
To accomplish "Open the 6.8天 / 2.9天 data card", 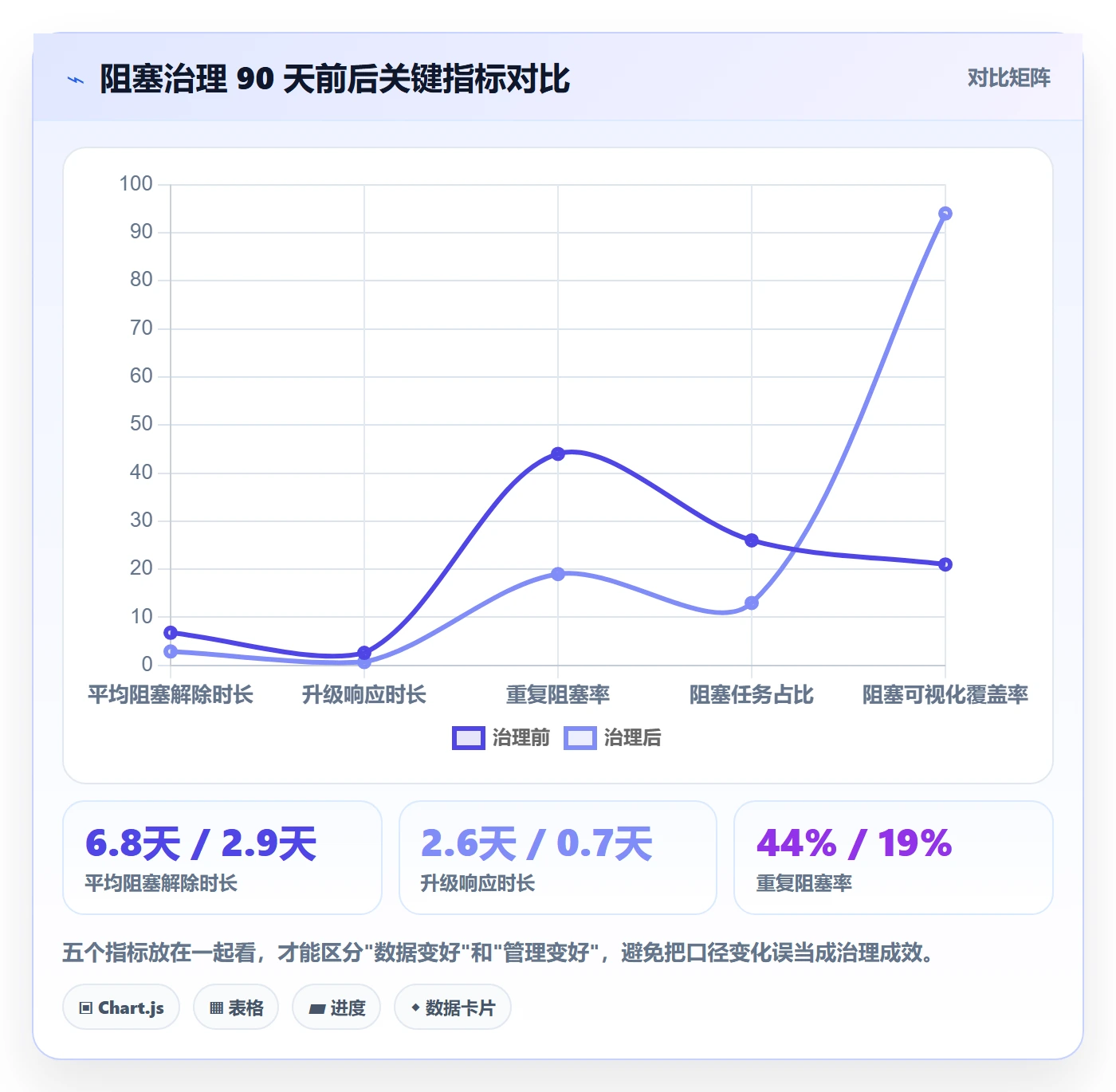I will 222,858.
